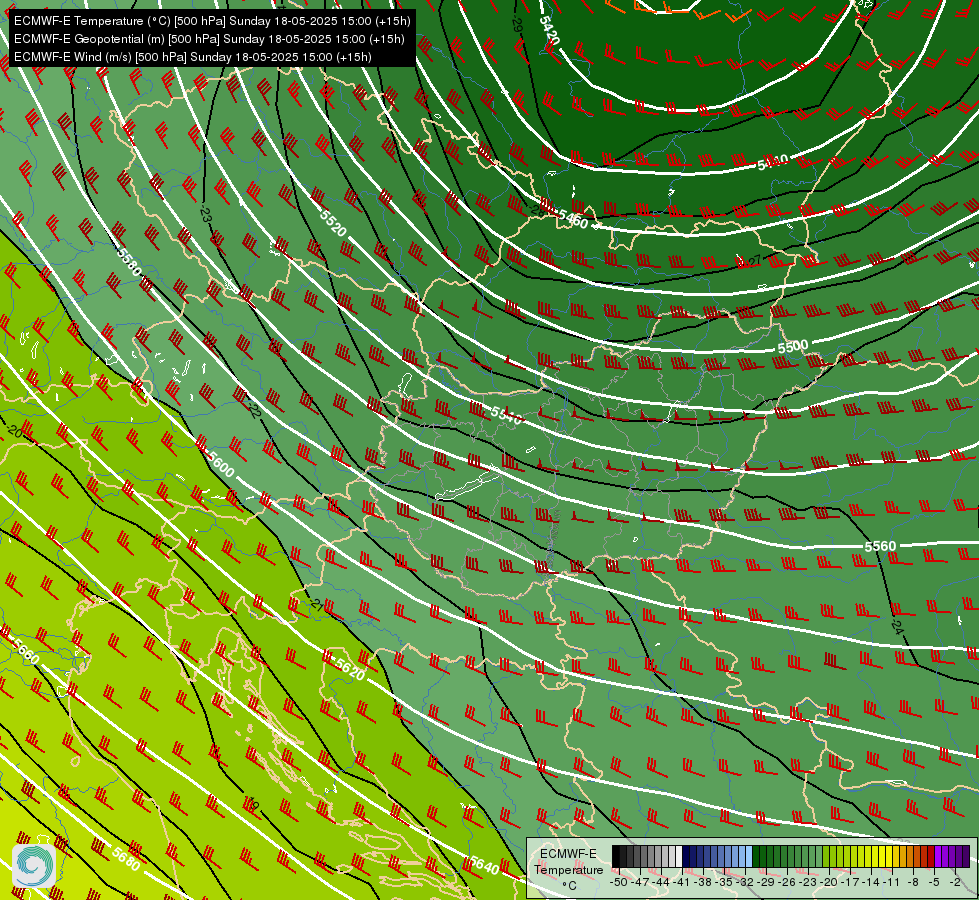The height and width of the screenshot is (900, 979).
Task: Click the -8 tick label in the legend
Action: tap(913, 882)
